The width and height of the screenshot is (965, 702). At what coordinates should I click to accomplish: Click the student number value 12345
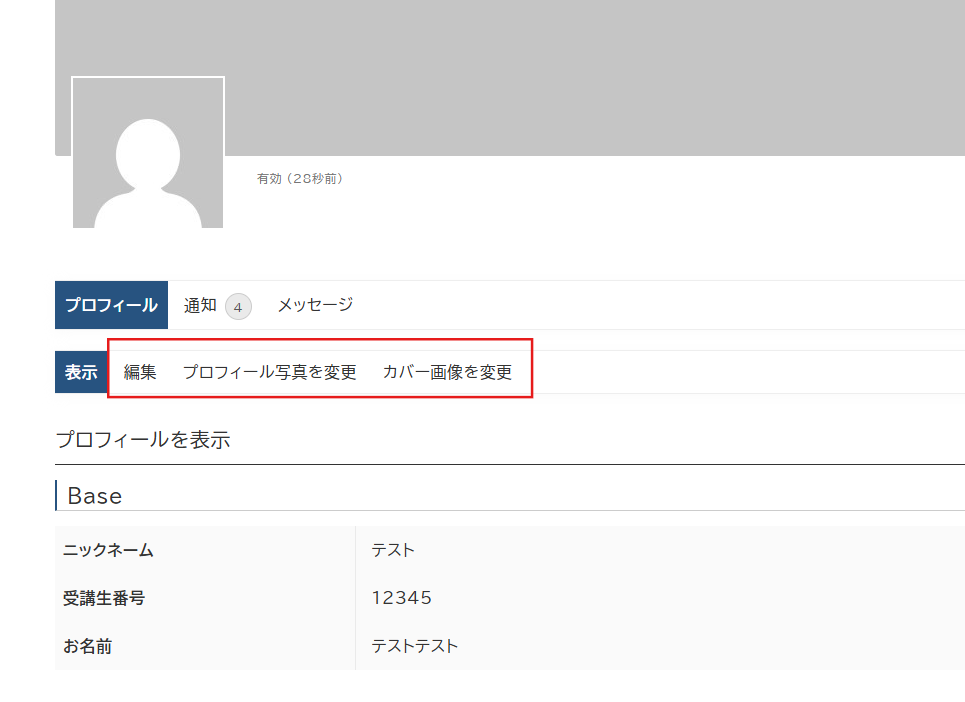tap(402, 598)
